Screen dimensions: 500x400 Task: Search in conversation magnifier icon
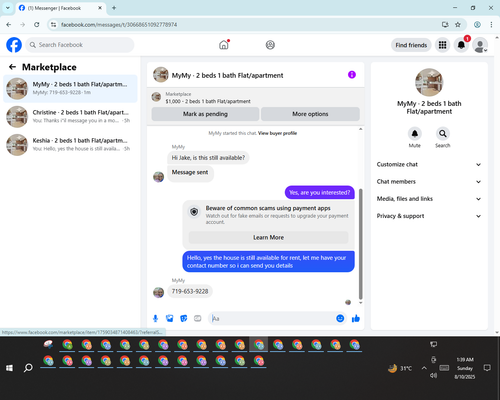pos(443,134)
